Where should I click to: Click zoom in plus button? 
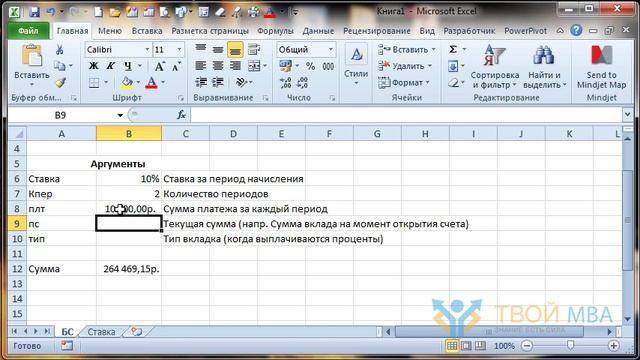tap(613, 346)
